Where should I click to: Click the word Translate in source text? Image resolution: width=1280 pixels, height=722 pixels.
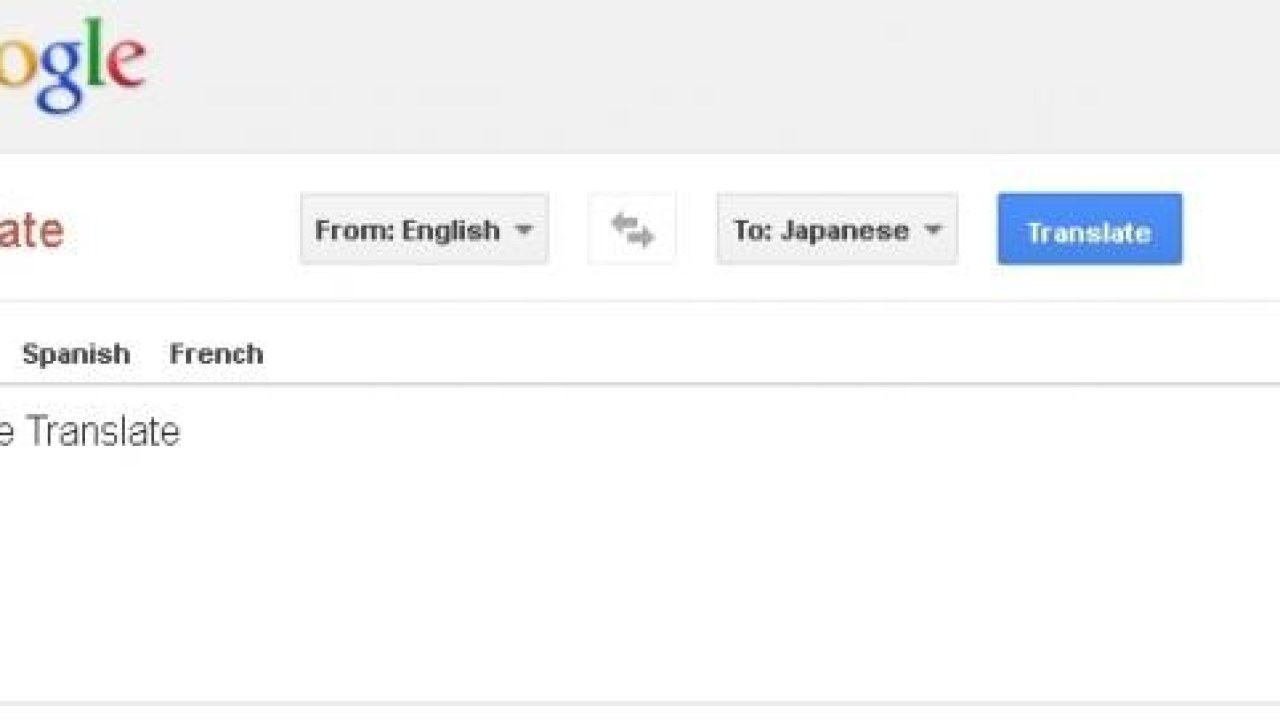click(103, 431)
